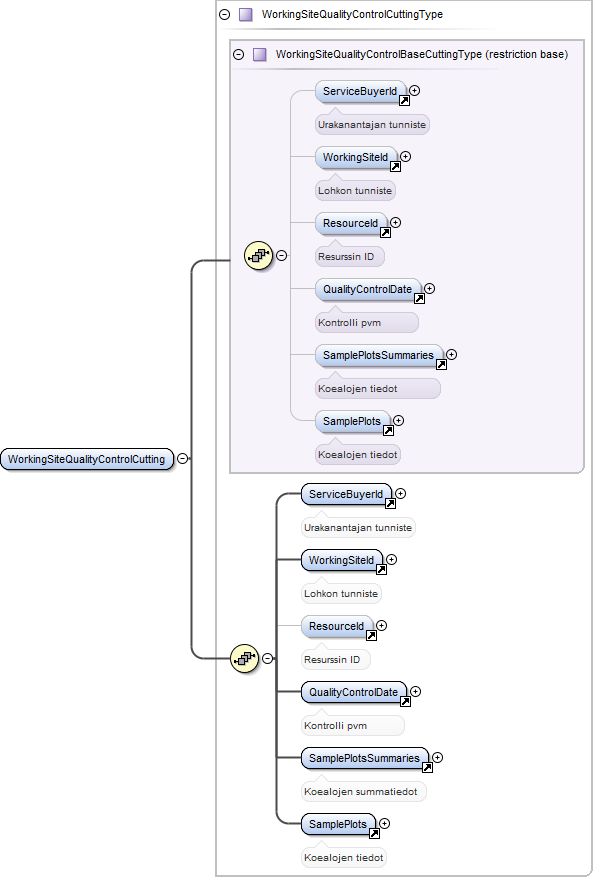Select ResourceId element in the restriction base
Image resolution: width=594 pixels, height=878 pixels.
pos(350,223)
